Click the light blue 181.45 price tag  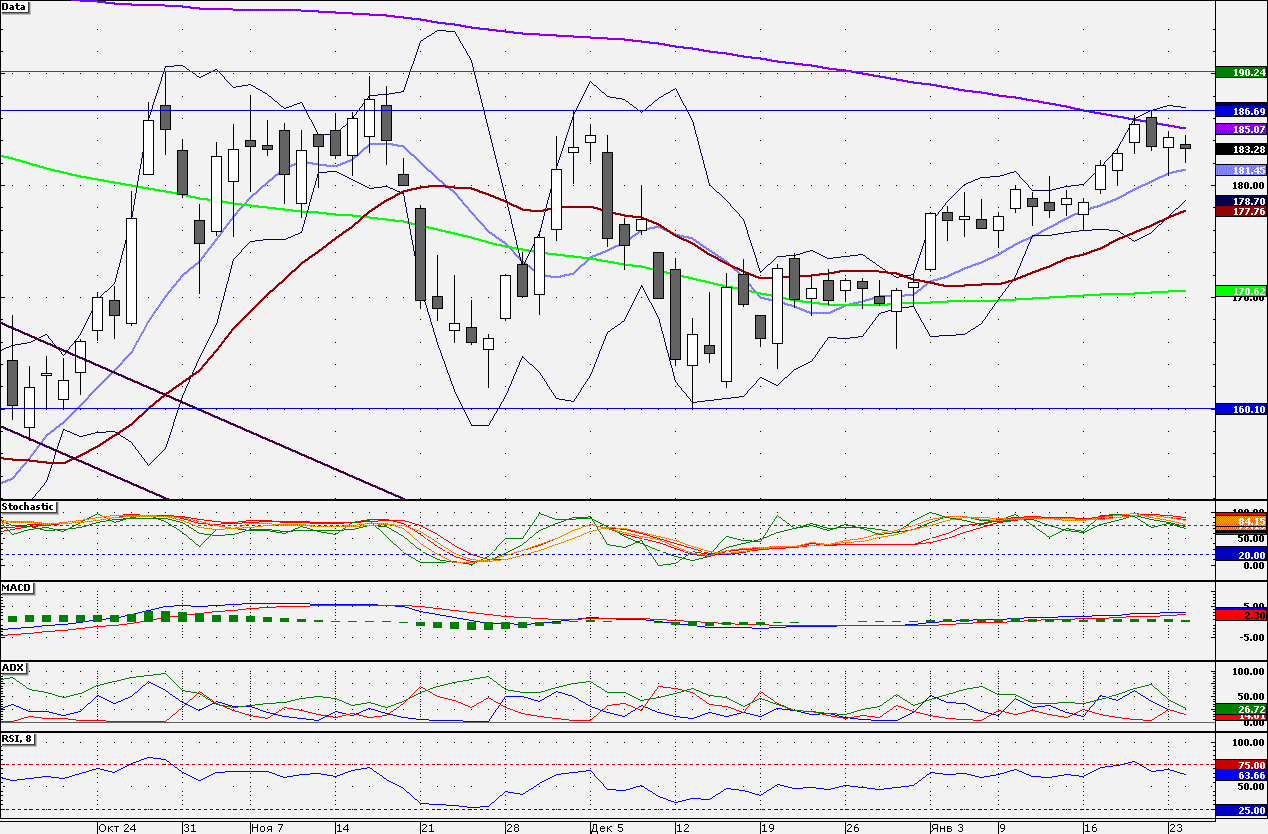(x=1241, y=170)
